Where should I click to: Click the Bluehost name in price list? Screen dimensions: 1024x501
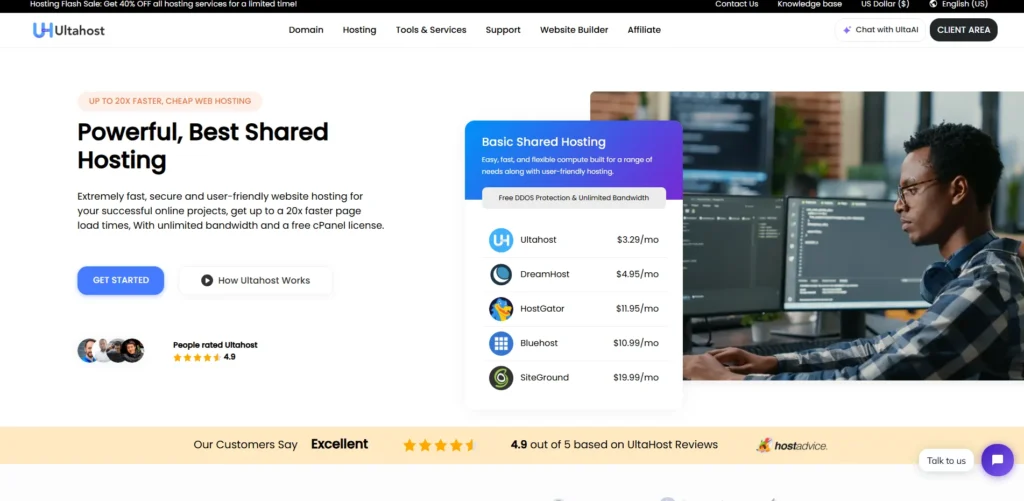tap(539, 343)
